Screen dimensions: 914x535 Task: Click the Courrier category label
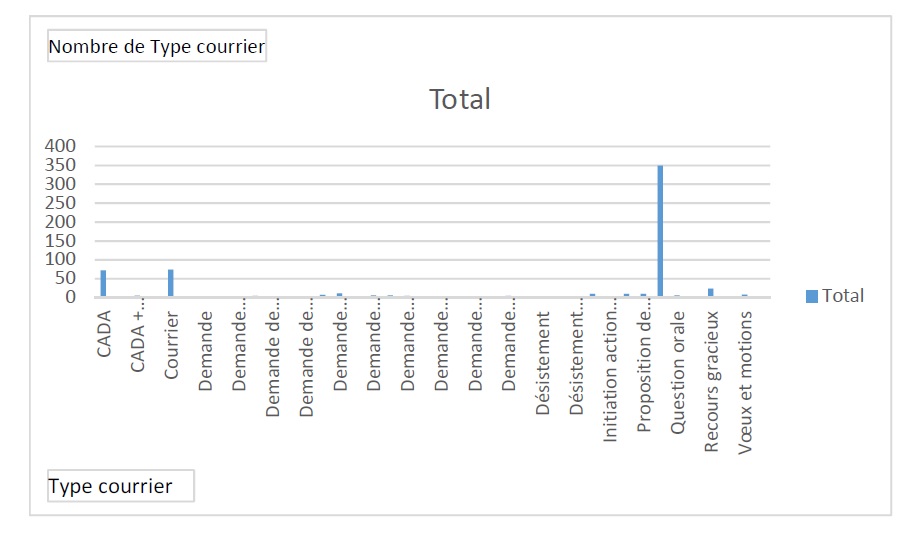(x=171, y=346)
